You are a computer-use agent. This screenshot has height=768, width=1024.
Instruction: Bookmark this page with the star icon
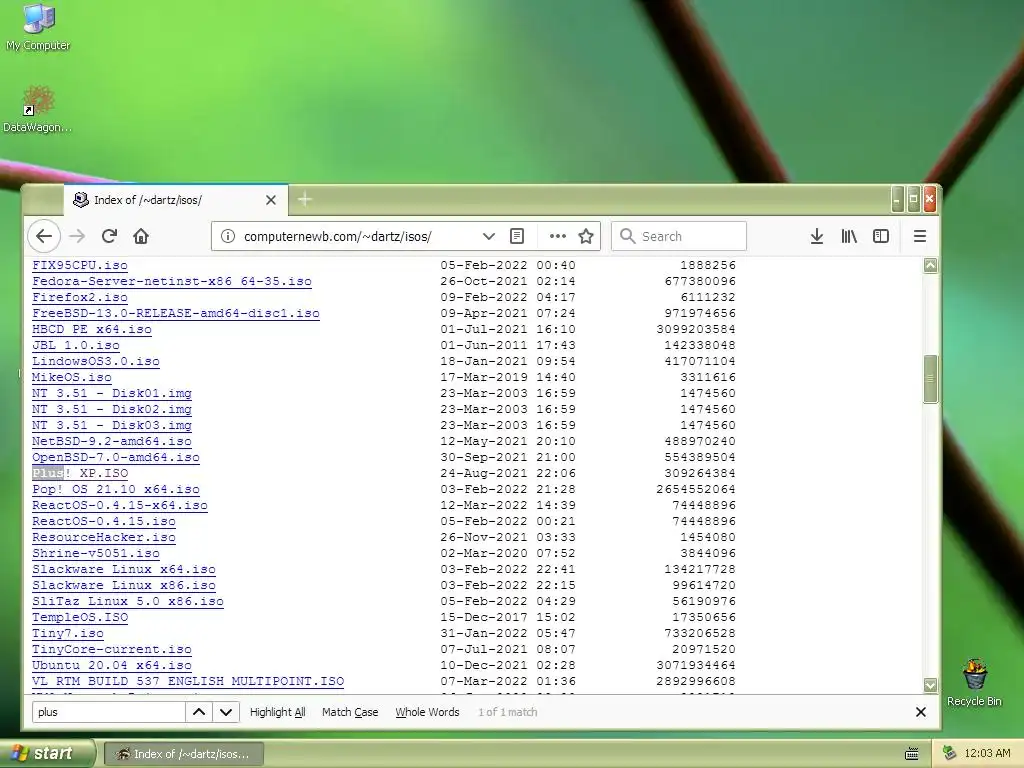click(x=586, y=236)
